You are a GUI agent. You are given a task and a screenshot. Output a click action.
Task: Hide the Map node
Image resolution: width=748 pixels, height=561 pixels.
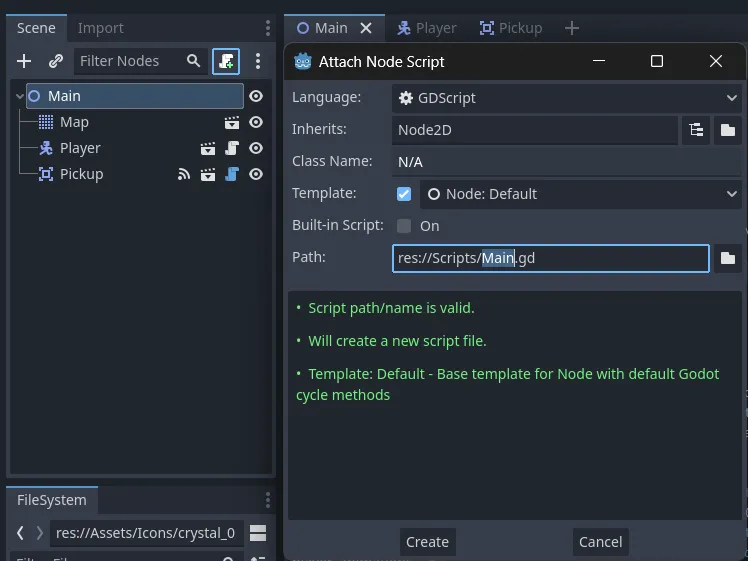(256, 123)
